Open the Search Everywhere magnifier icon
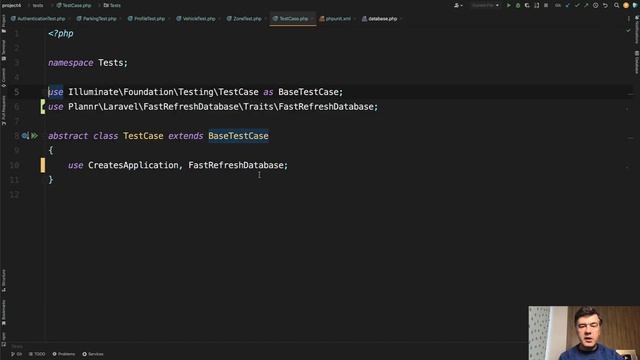The image size is (640, 360). 616,5
